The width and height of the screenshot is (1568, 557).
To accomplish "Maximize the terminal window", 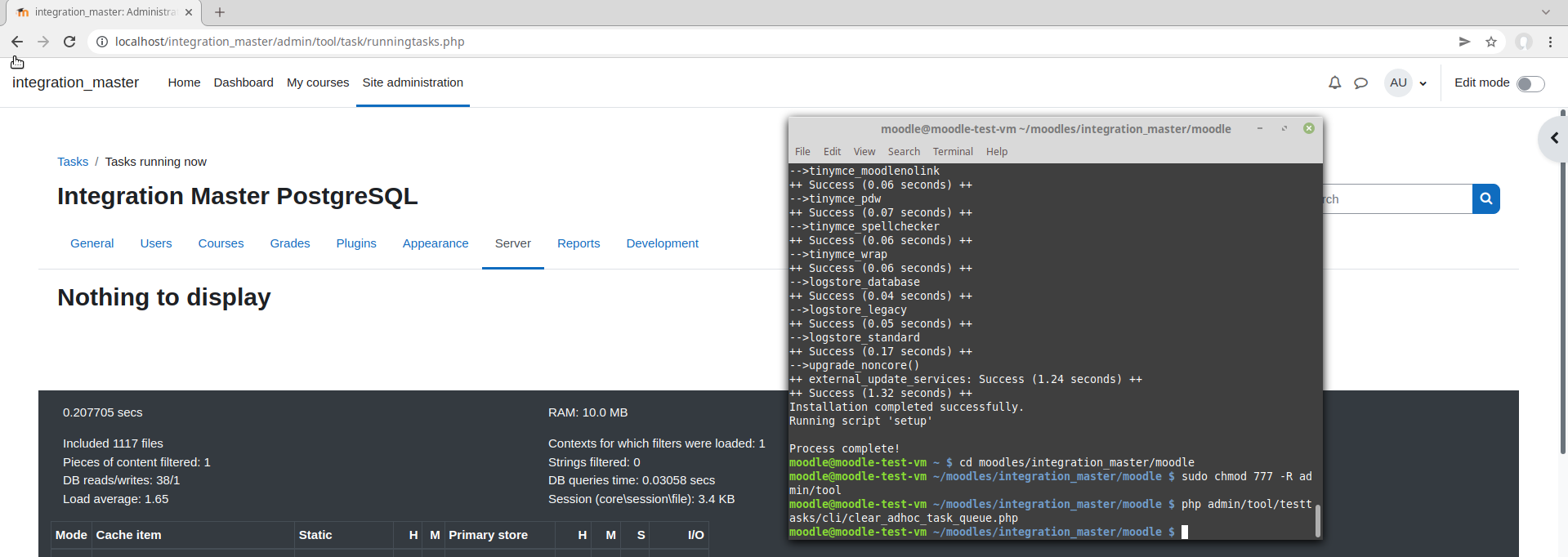I will click(1284, 128).
